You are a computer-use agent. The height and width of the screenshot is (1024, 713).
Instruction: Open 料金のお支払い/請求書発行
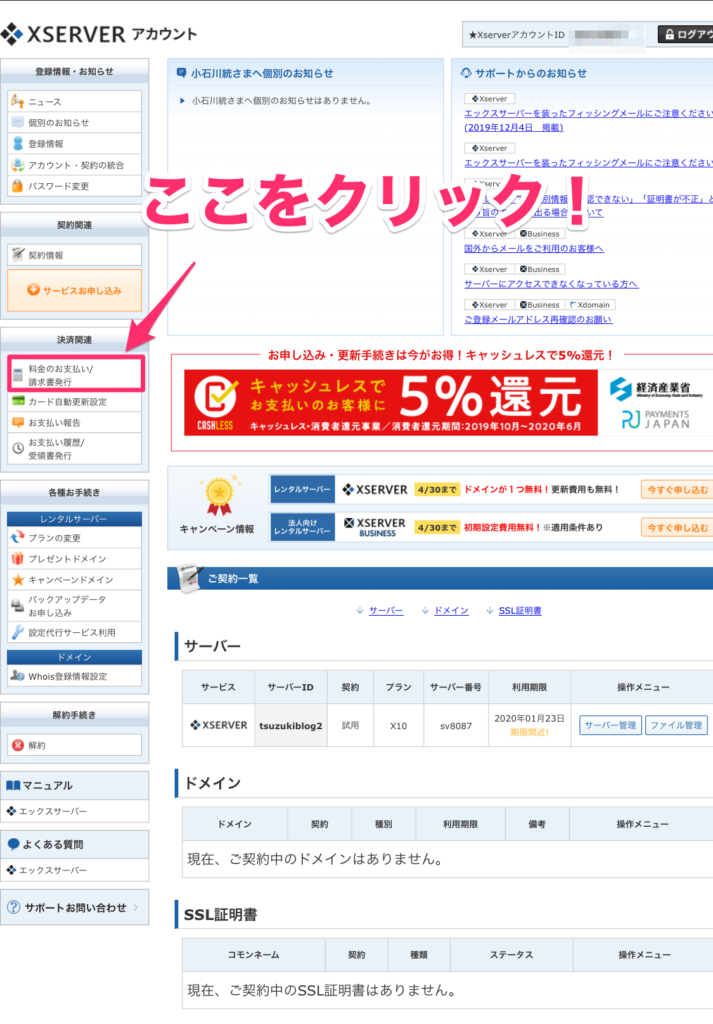(x=76, y=374)
